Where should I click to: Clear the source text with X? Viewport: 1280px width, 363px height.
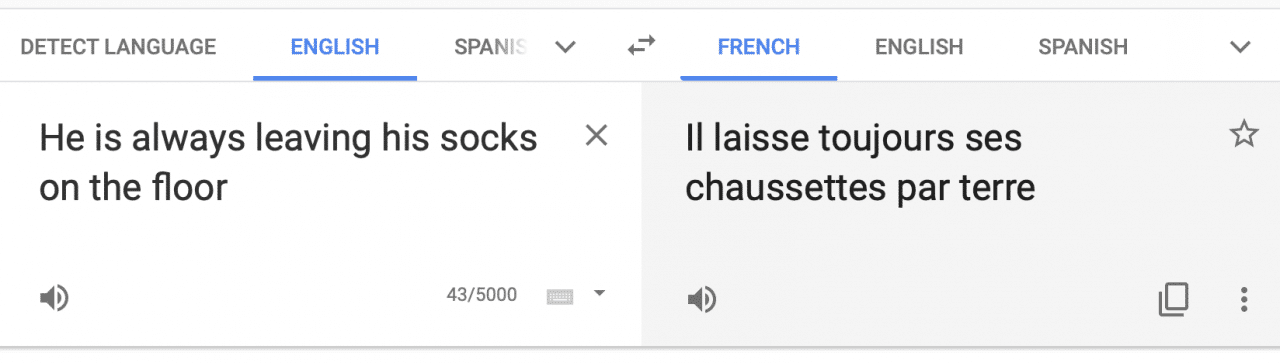point(596,136)
